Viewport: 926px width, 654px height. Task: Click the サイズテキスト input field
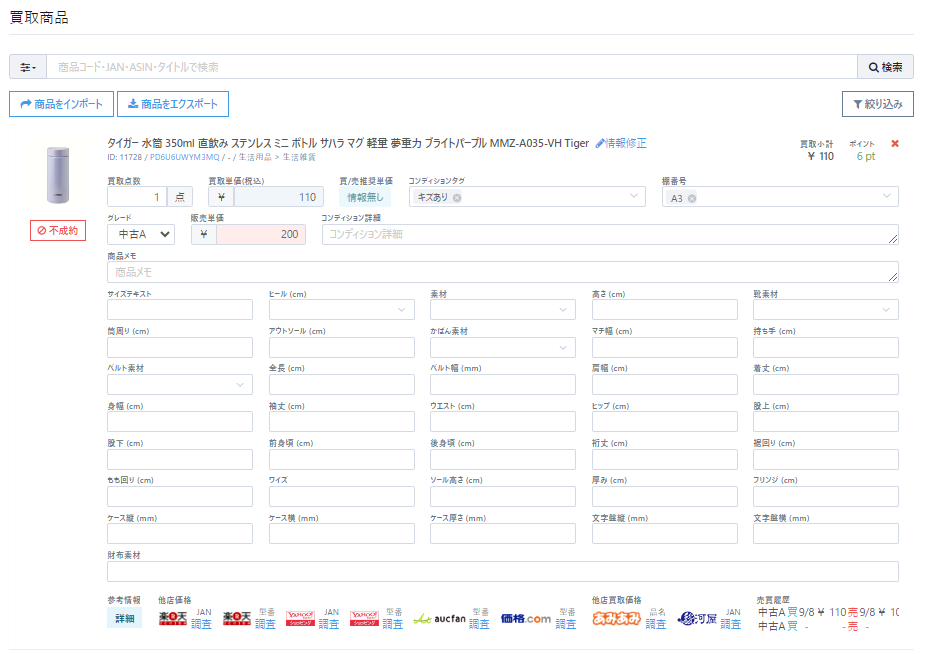click(180, 310)
